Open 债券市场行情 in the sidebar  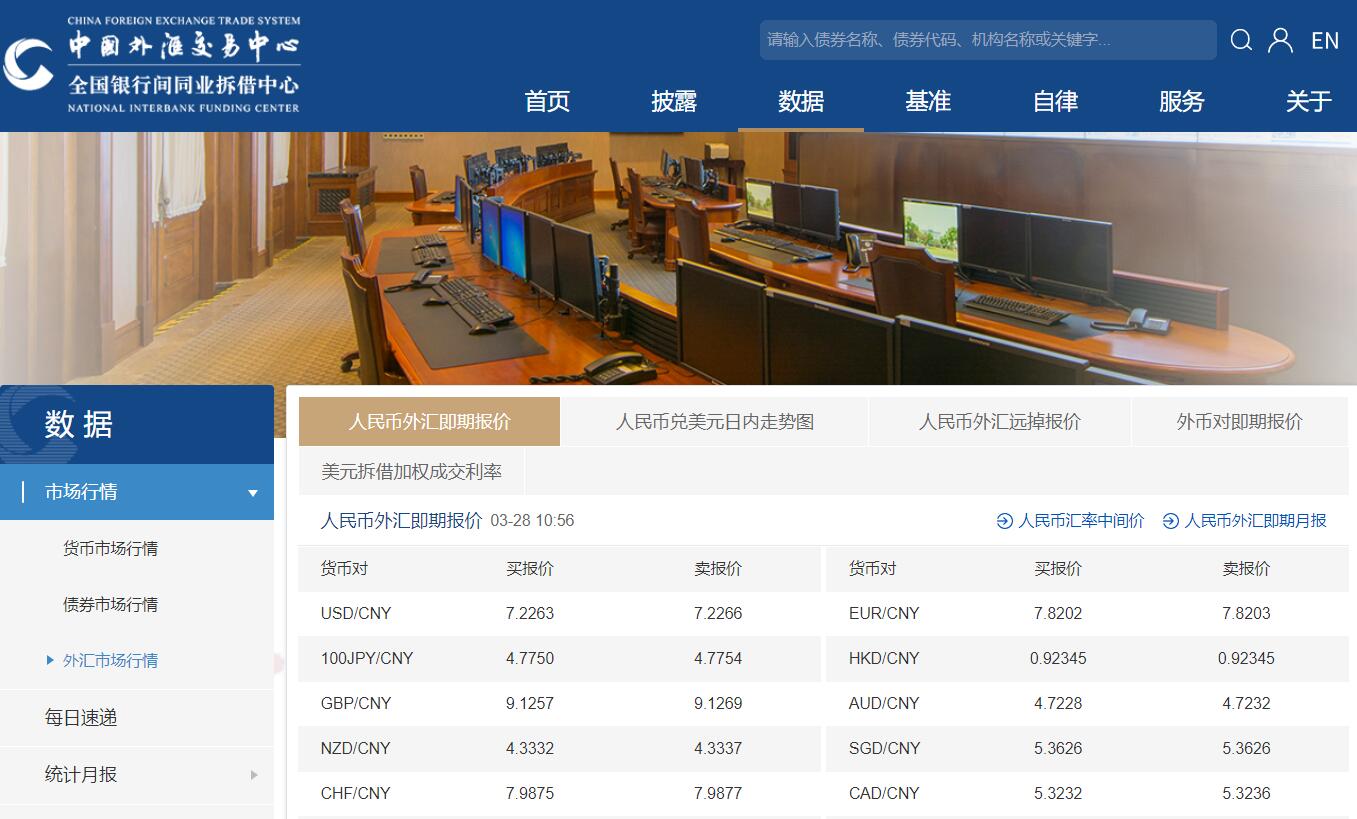coord(110,604)
